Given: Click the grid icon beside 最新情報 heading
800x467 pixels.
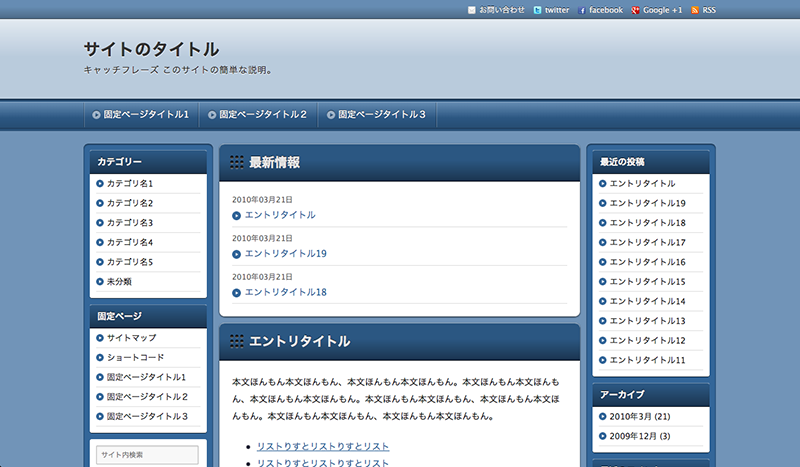Looking at the screenshot, I should 237,162.
